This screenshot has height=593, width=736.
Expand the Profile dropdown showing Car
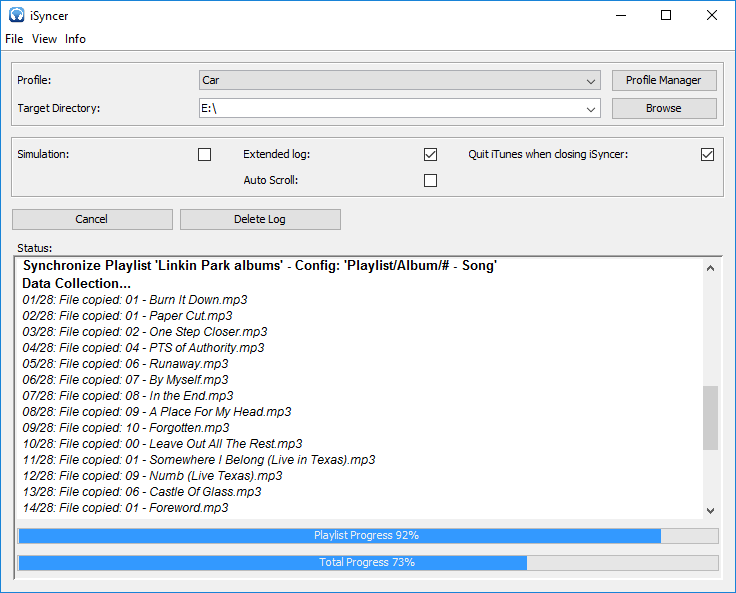pyautogui.click(x=591, y=80)
